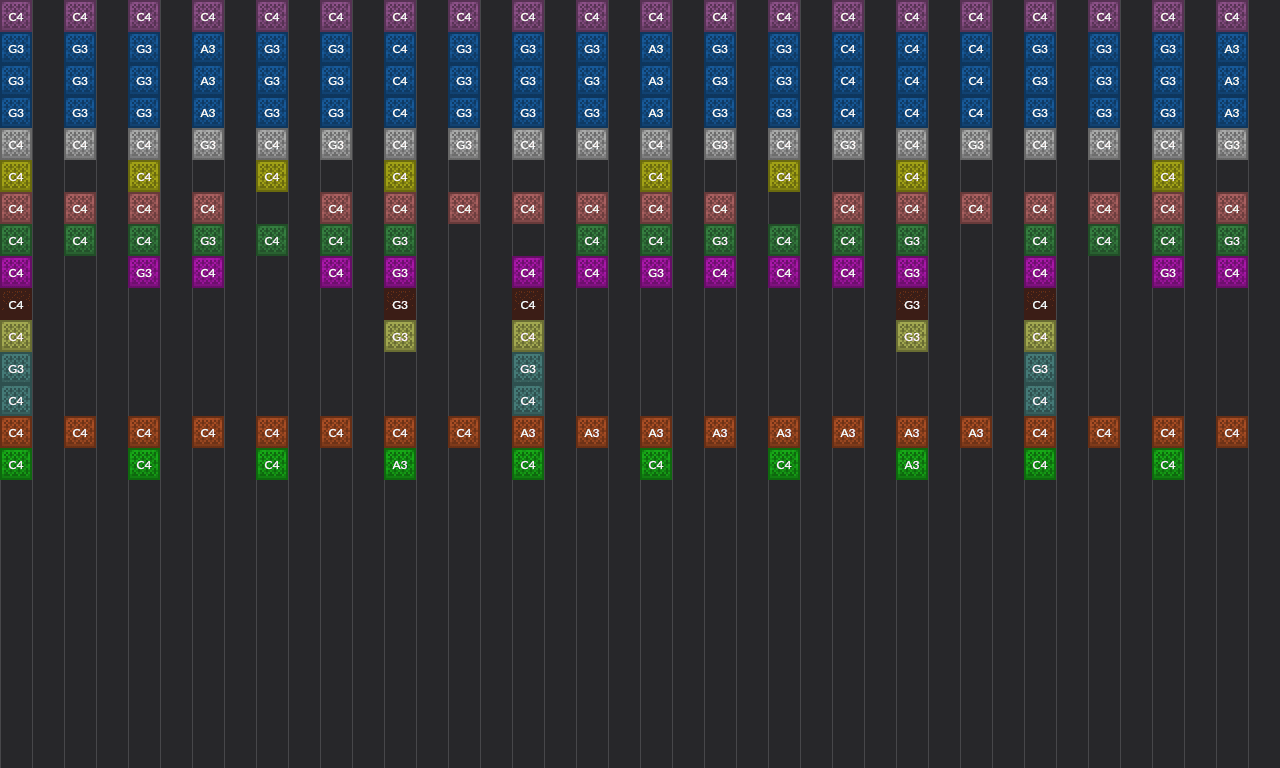Toggle the teal C4 step in column seventeen
The height and width of the screenshot is (768, 1280).
tap(1040, 401)
